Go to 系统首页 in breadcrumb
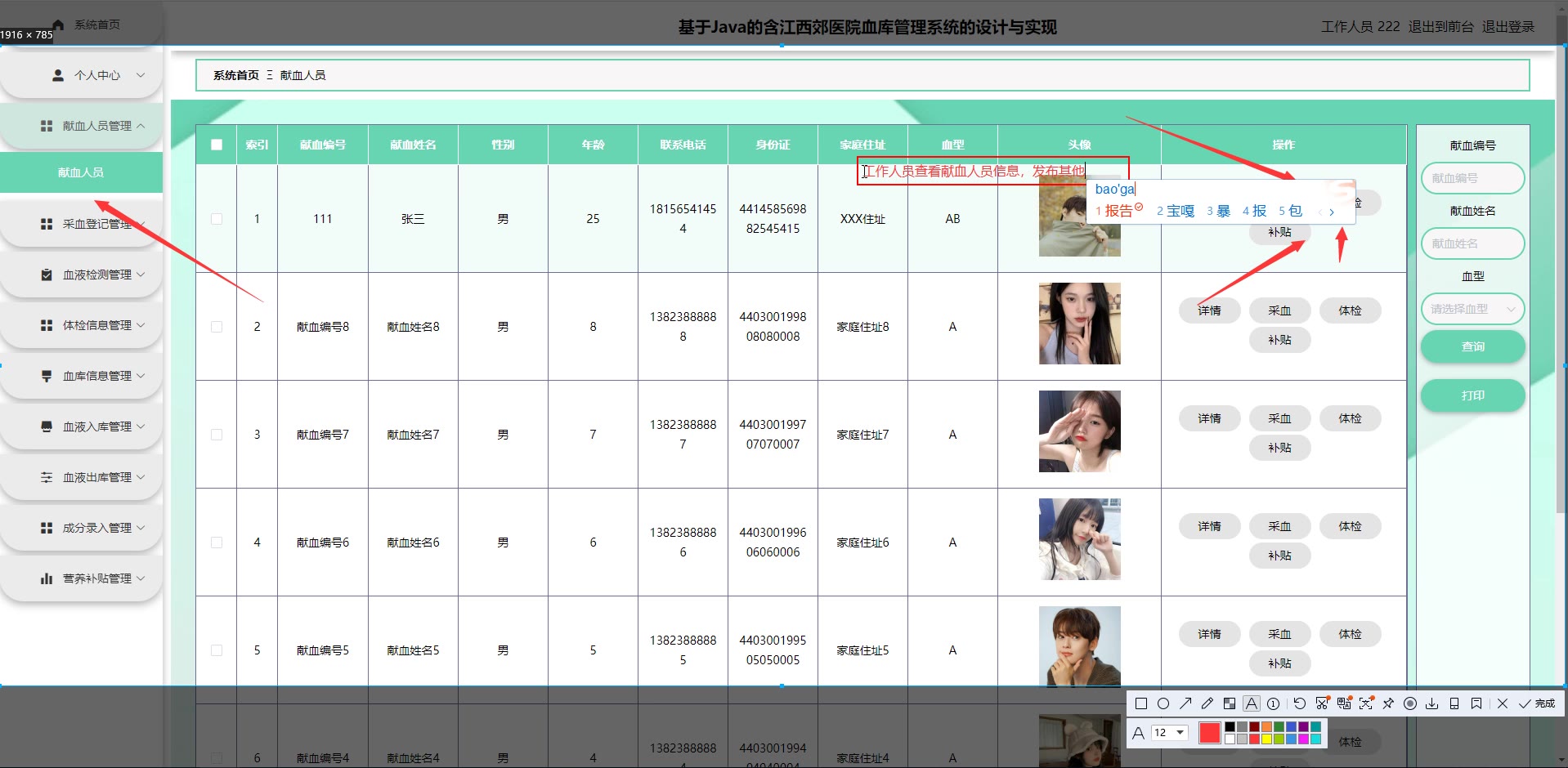This screenshot has height=768, width=1568. click(x=235, y=75)
